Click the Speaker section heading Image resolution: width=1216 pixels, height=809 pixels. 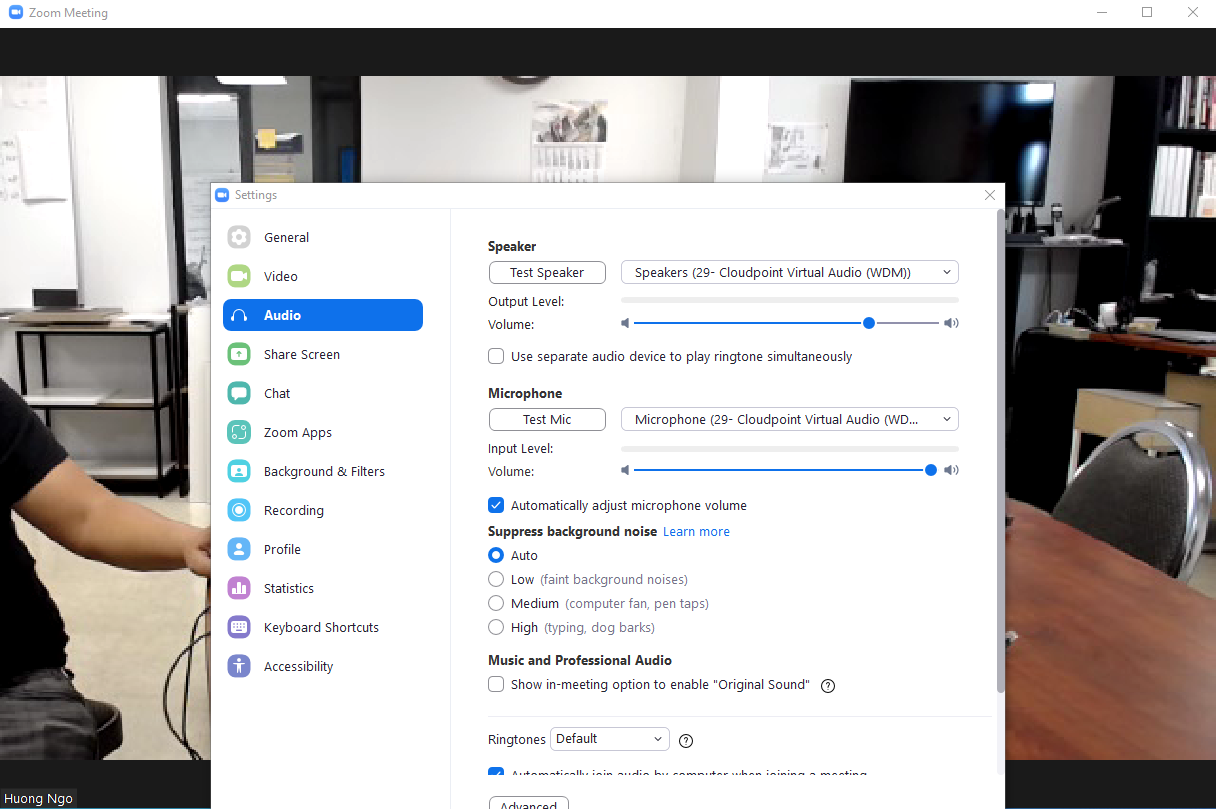512,246
